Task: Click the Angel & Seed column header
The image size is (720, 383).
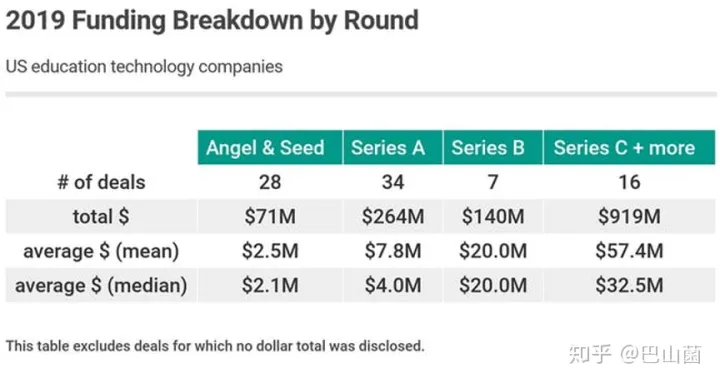Action: [x=270, y=147]
